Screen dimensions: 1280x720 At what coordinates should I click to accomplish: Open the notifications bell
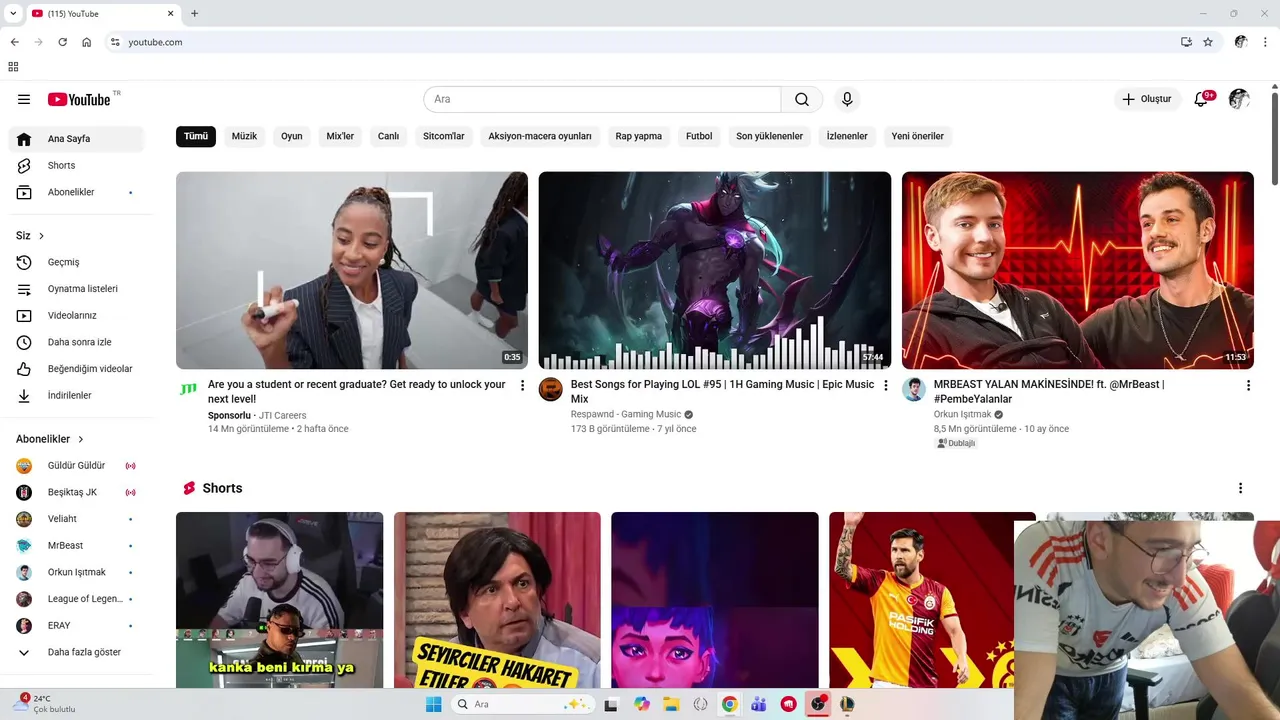1202,99
